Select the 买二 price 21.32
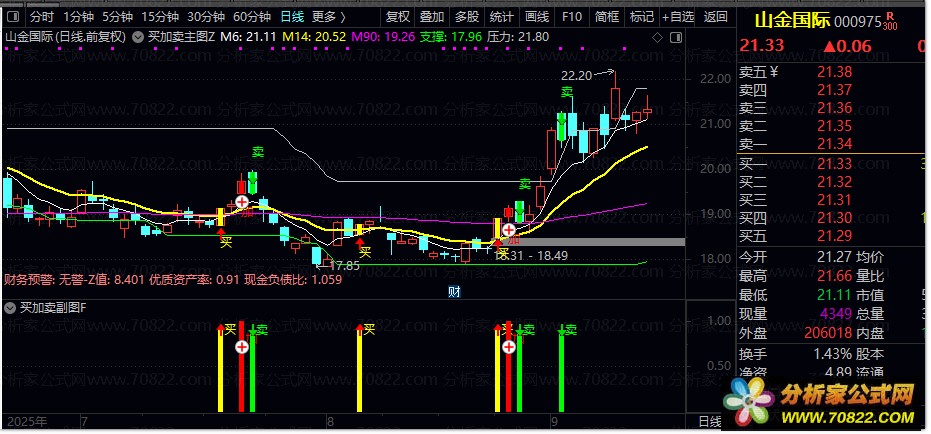Image resolution: width=931 pixels, height=434 pixels. (x=834, y=182)
